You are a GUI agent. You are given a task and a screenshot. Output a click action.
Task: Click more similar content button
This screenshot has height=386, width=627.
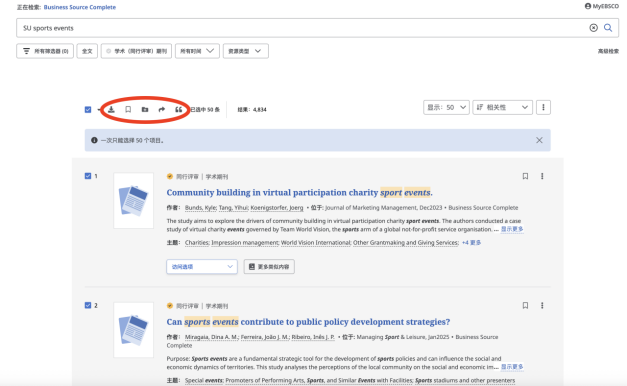coord(269,266)
